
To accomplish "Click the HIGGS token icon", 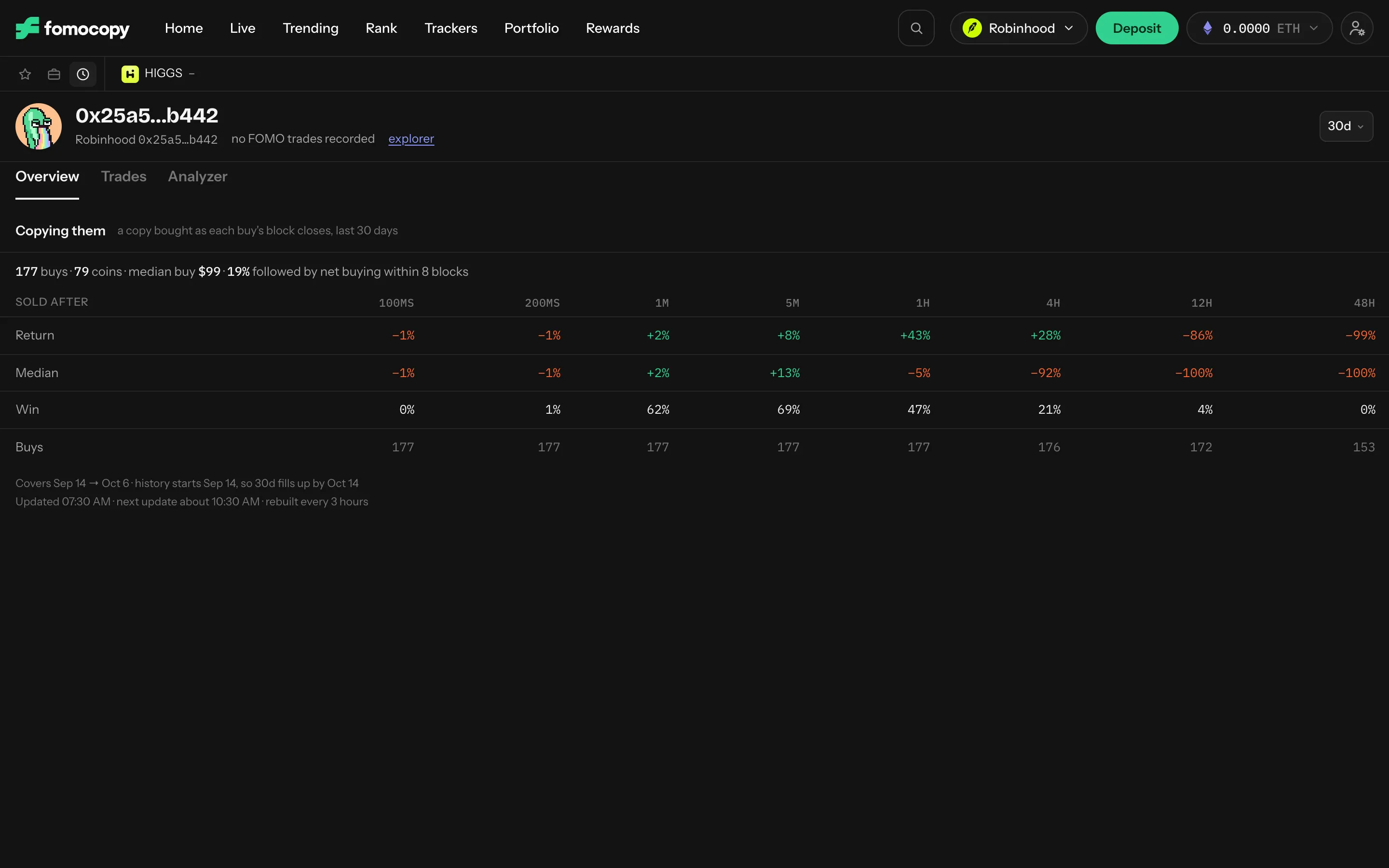I will 130,73.
